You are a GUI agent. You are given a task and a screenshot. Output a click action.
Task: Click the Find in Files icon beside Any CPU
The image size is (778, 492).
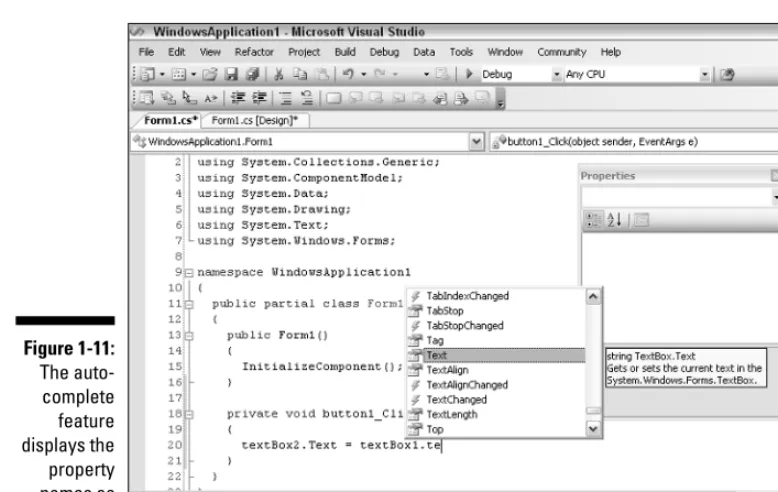[x=727, y=75]
